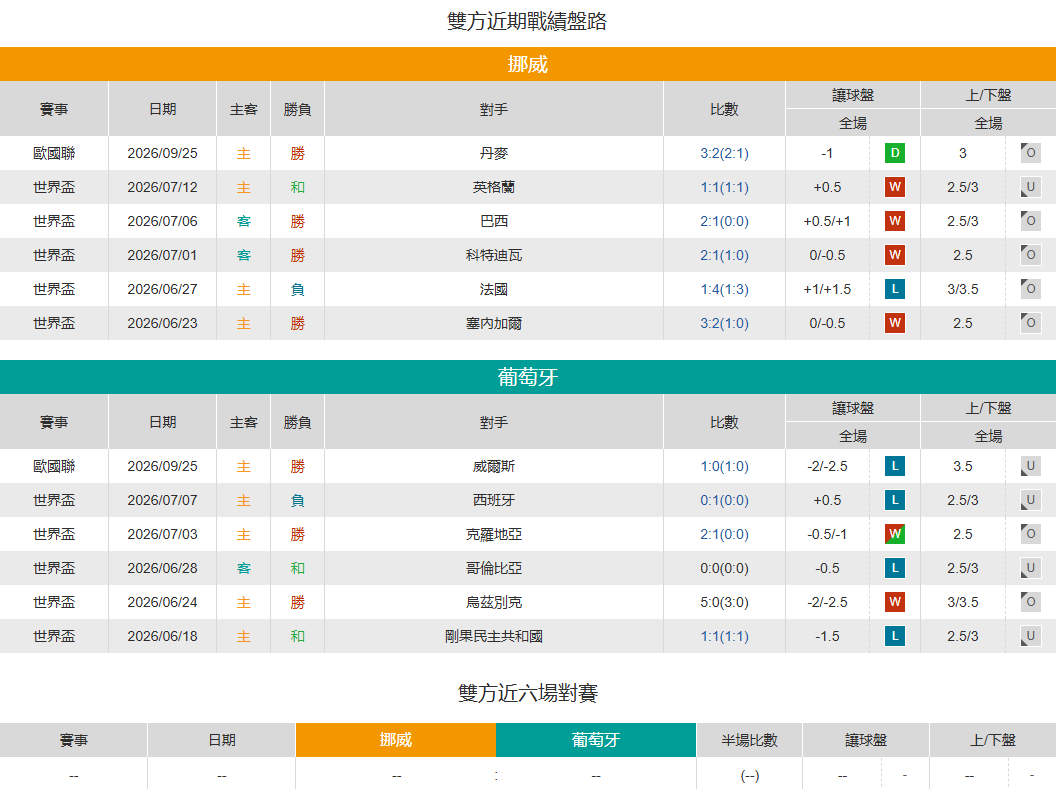Open the 1:4(1:3) score against France
The height and width of the screenshot is (789, 1056).
point(724,289)
